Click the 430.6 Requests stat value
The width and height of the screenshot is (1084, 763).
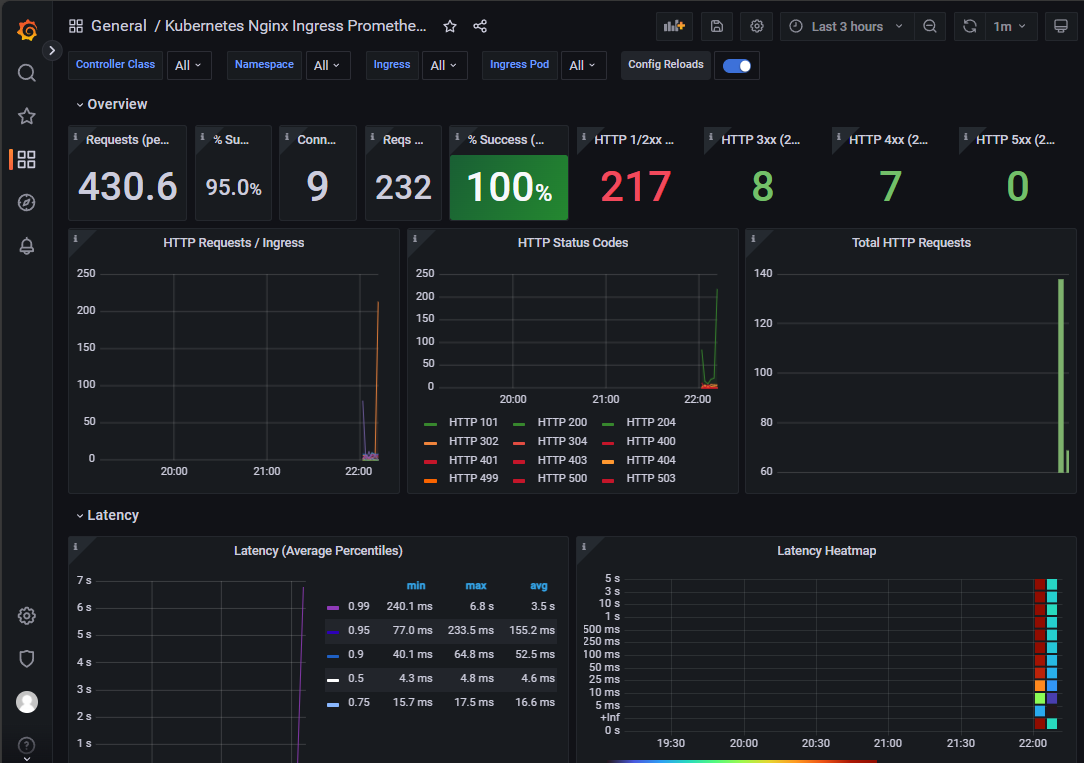(x=128, y=187)
